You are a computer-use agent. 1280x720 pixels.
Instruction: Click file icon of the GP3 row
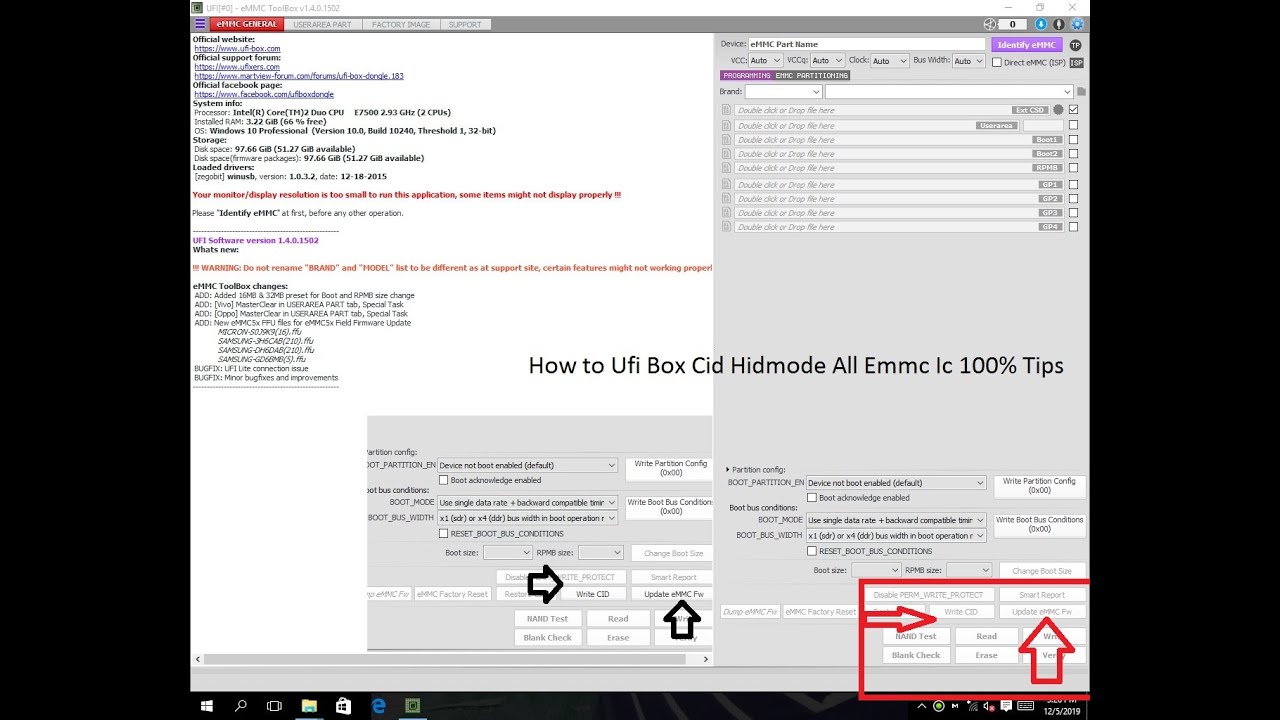pyautogui.click(x=726, y=213)
